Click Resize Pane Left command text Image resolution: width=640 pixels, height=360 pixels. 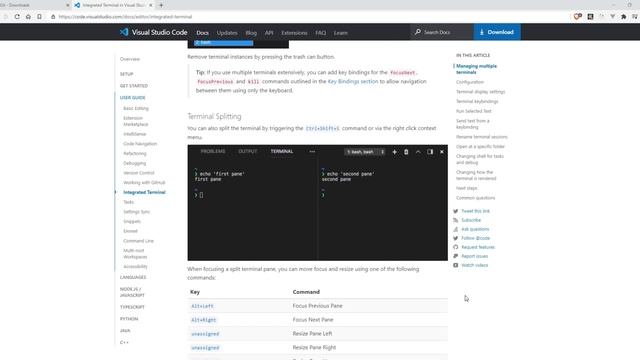312,333
